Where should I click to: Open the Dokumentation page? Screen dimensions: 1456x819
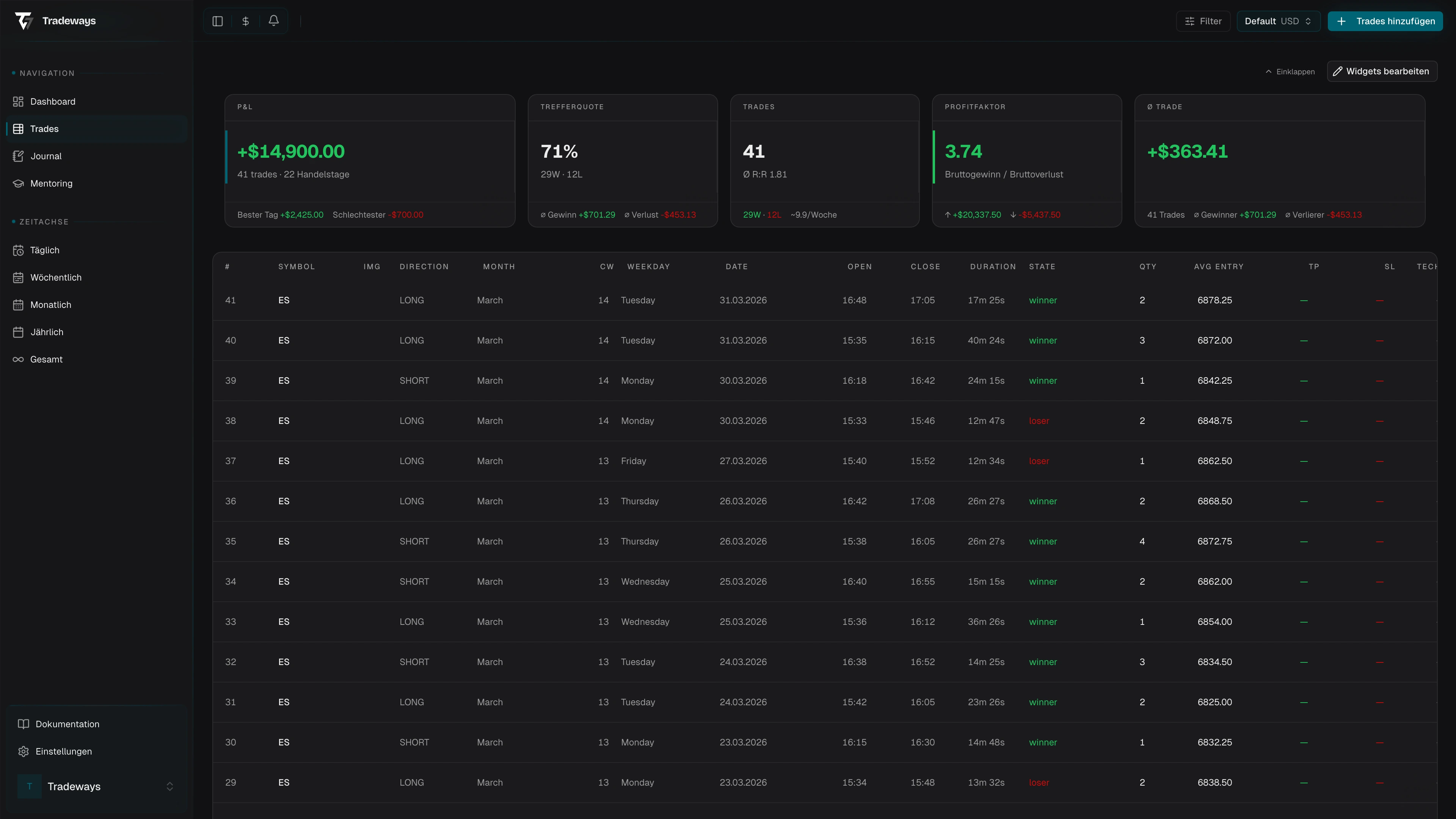[x=67, y=724]
